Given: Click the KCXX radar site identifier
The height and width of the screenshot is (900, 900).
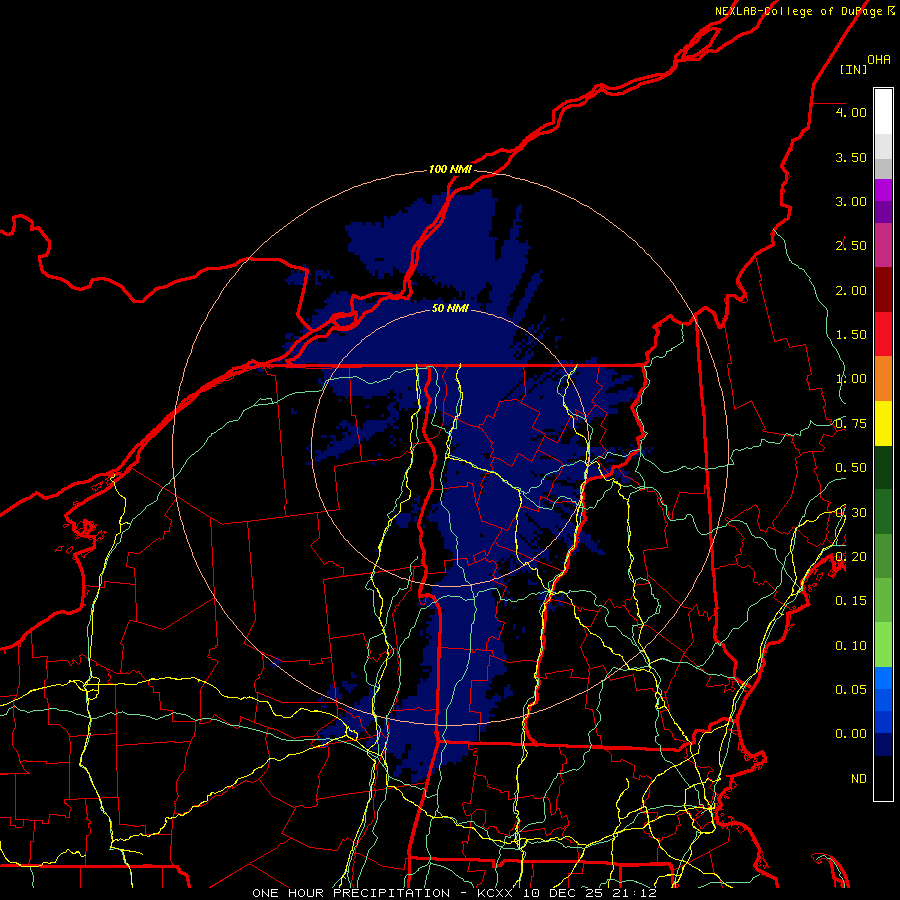Looking at the screenshot, I should pos(496,893).
